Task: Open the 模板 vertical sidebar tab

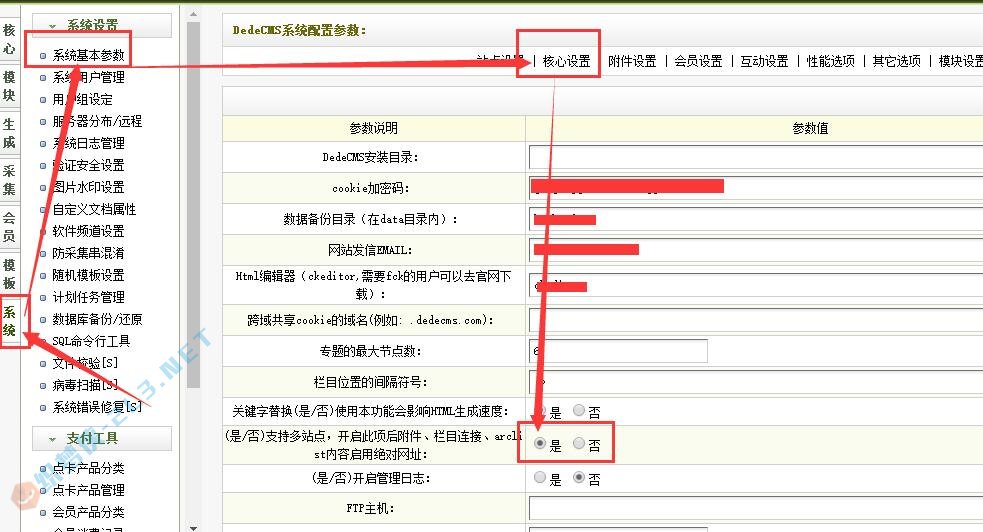Action: (9, 274)
